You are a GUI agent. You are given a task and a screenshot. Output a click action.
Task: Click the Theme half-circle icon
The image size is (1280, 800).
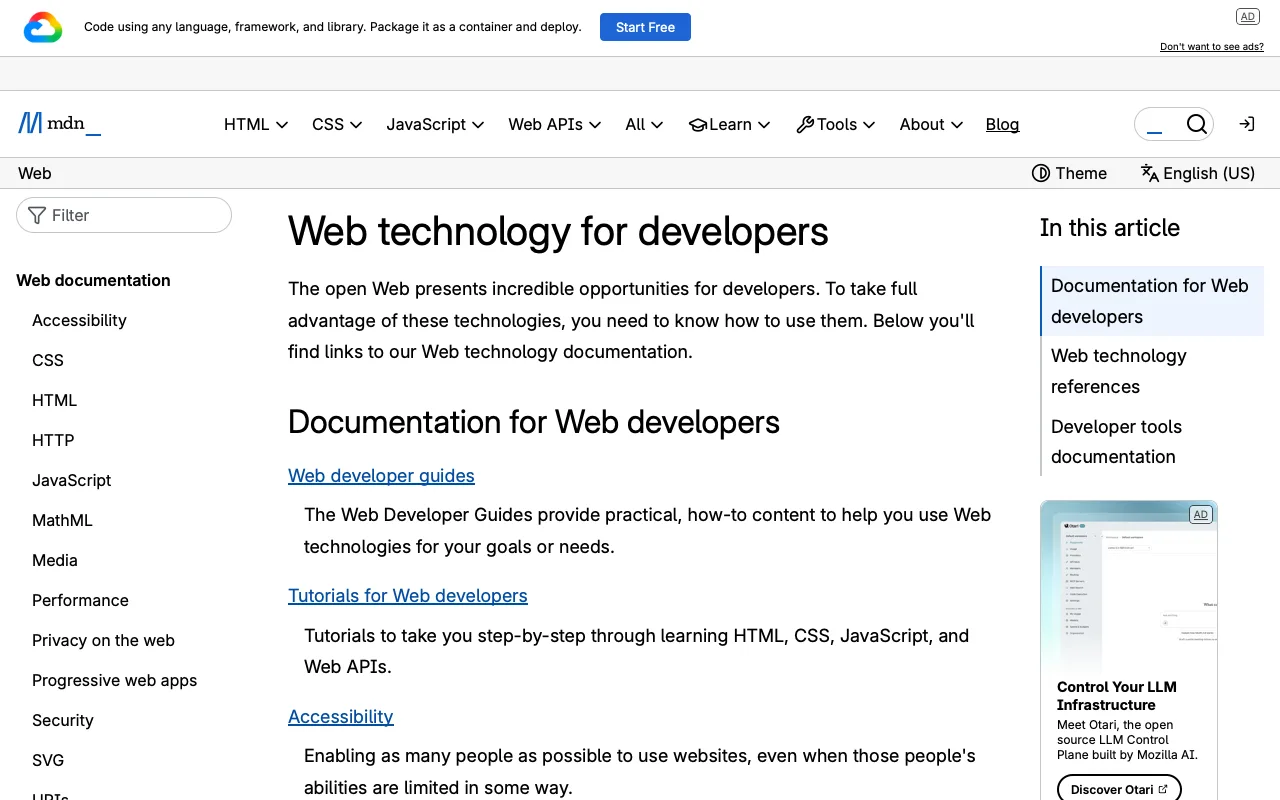[x=1040, y=173]
